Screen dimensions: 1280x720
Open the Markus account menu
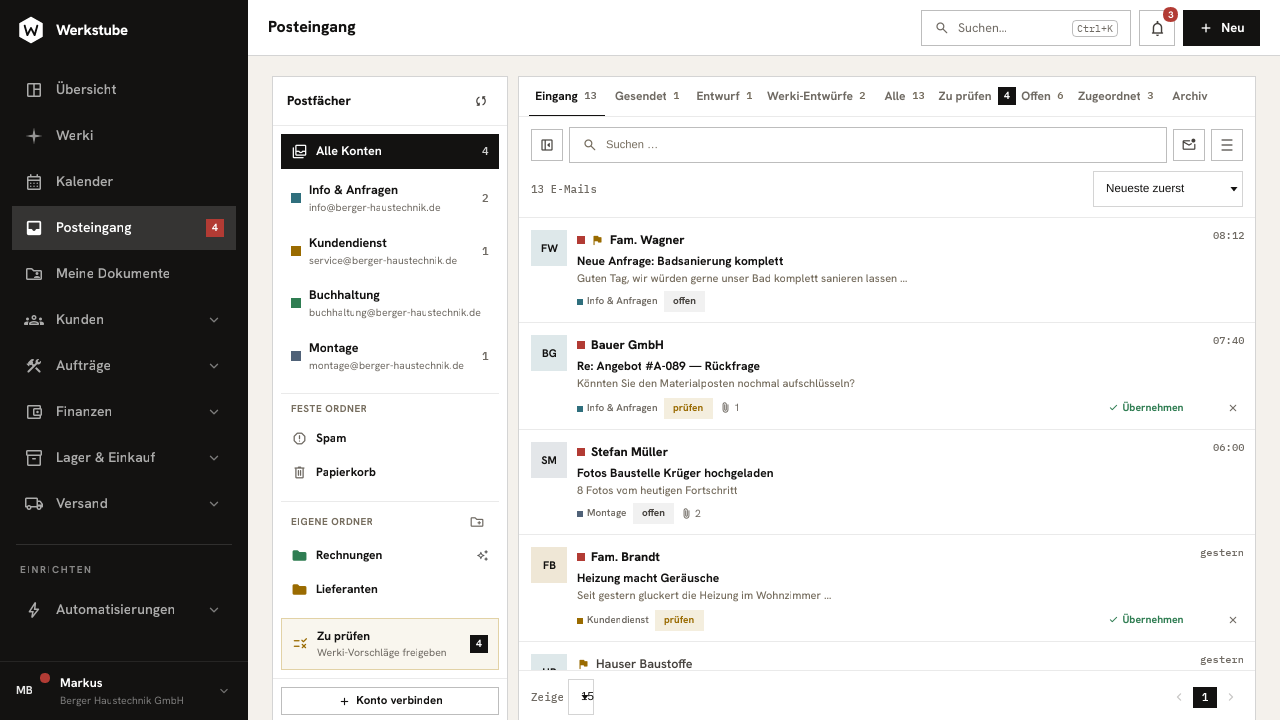click(x=124, y=690)
